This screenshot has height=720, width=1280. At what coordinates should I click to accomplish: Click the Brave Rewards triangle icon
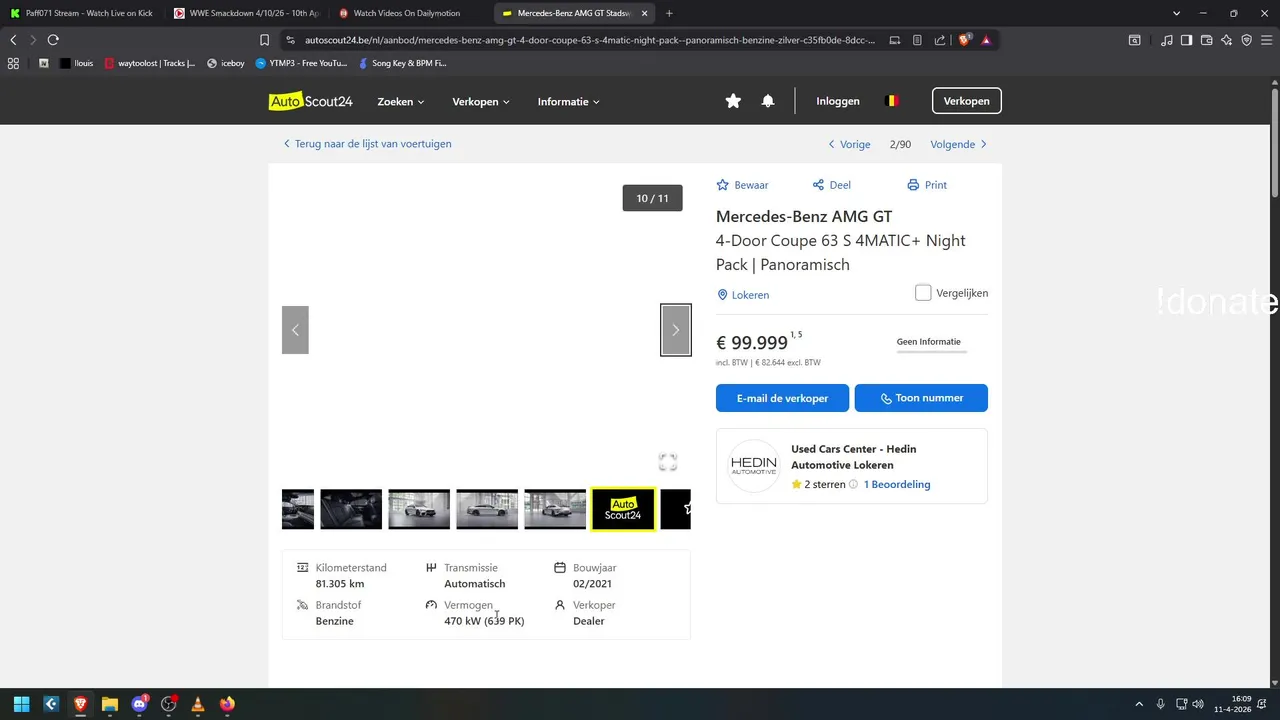click(x=986, y=40)
